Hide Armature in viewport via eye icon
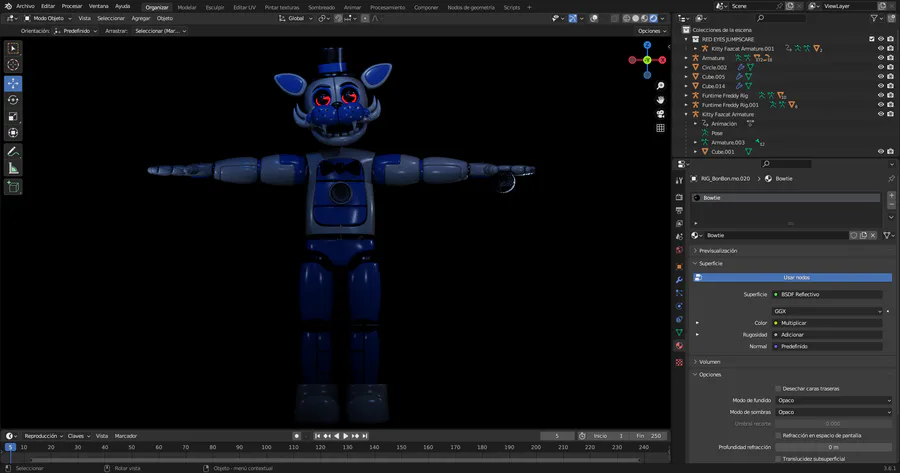Screen dimensions: 900x473 tap(881, 58)
